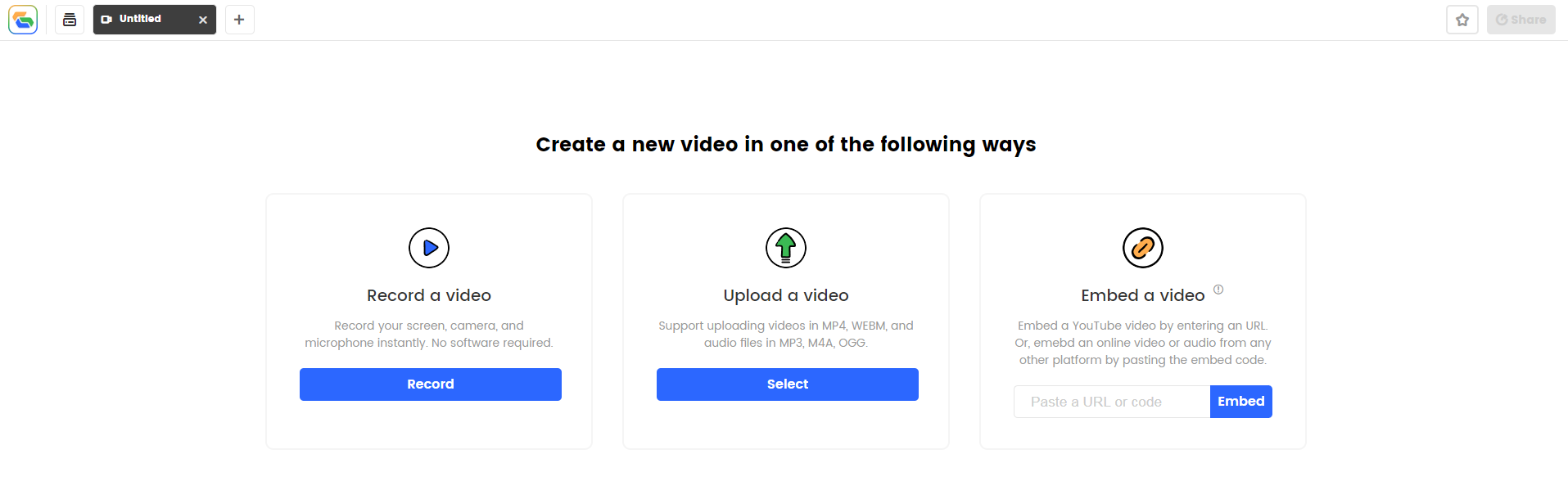Click the Share button
The height and width of the screenshot is (490, 1568).
(x=1521, y=20)
